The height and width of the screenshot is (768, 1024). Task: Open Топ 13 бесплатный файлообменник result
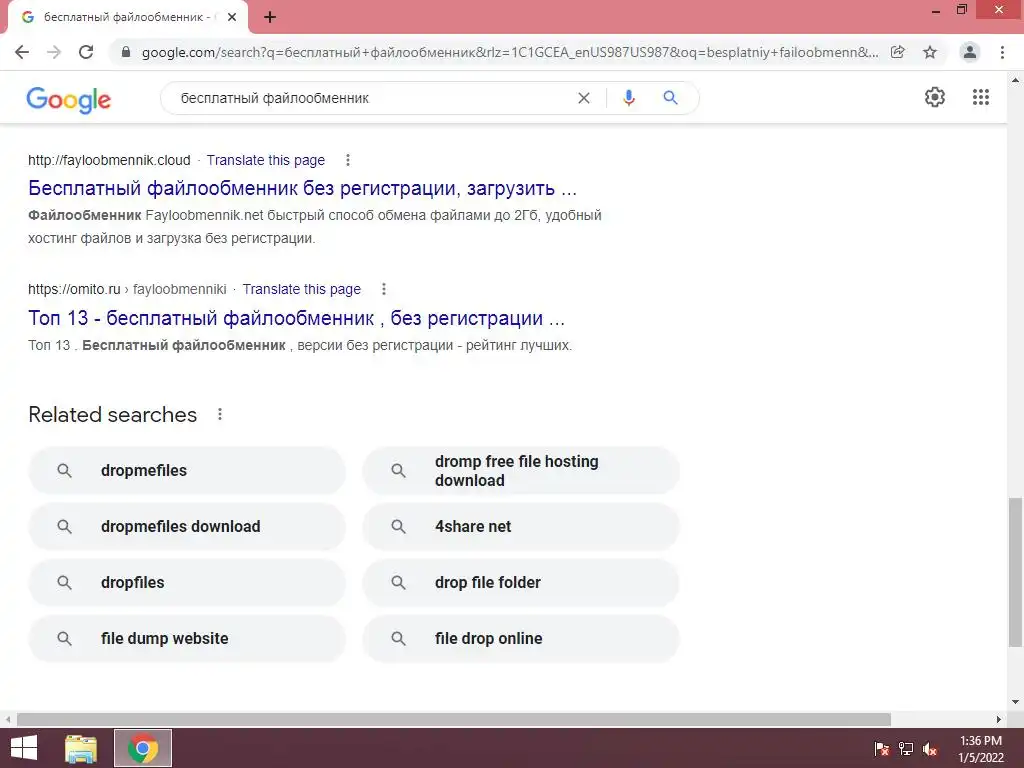296,318
